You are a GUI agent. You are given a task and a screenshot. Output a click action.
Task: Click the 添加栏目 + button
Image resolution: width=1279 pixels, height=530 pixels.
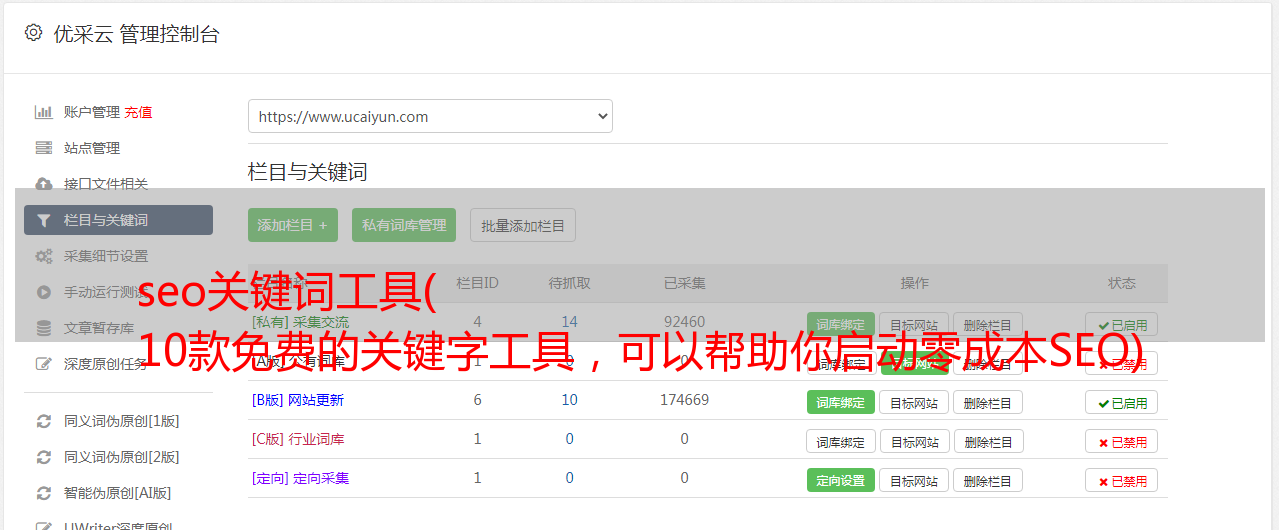pos(293,225)
